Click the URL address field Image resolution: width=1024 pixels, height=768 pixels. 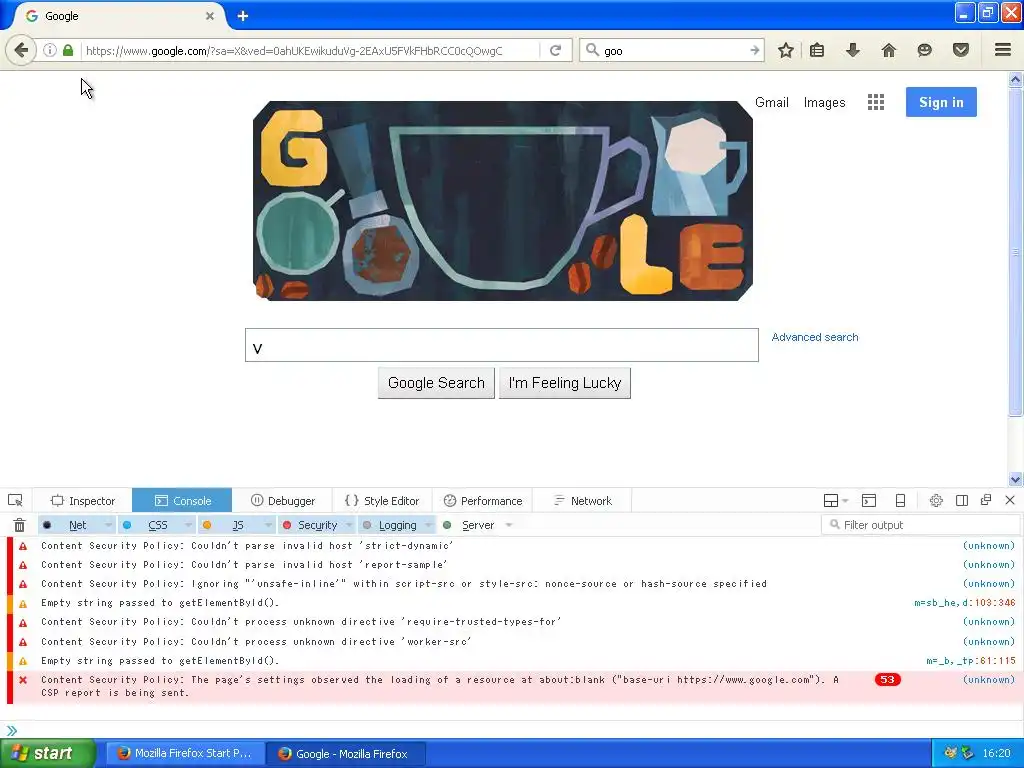tap(310, 50)
